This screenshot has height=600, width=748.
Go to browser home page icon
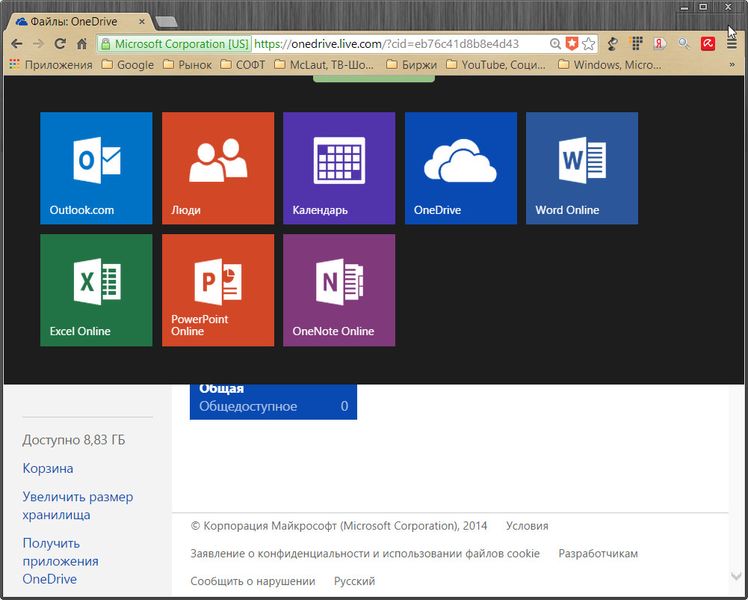82,44
